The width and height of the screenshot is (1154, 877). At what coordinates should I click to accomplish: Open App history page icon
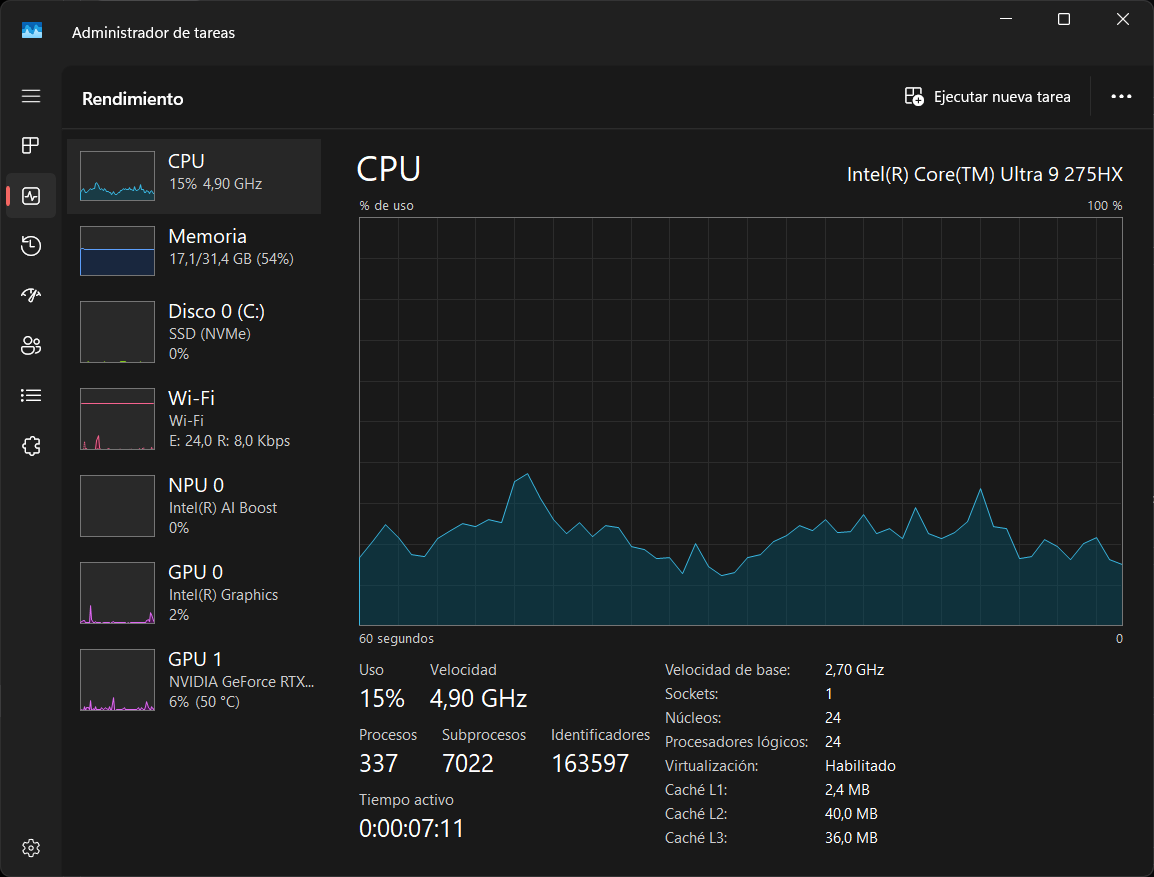pyautogui.click(x=31, y=246)
